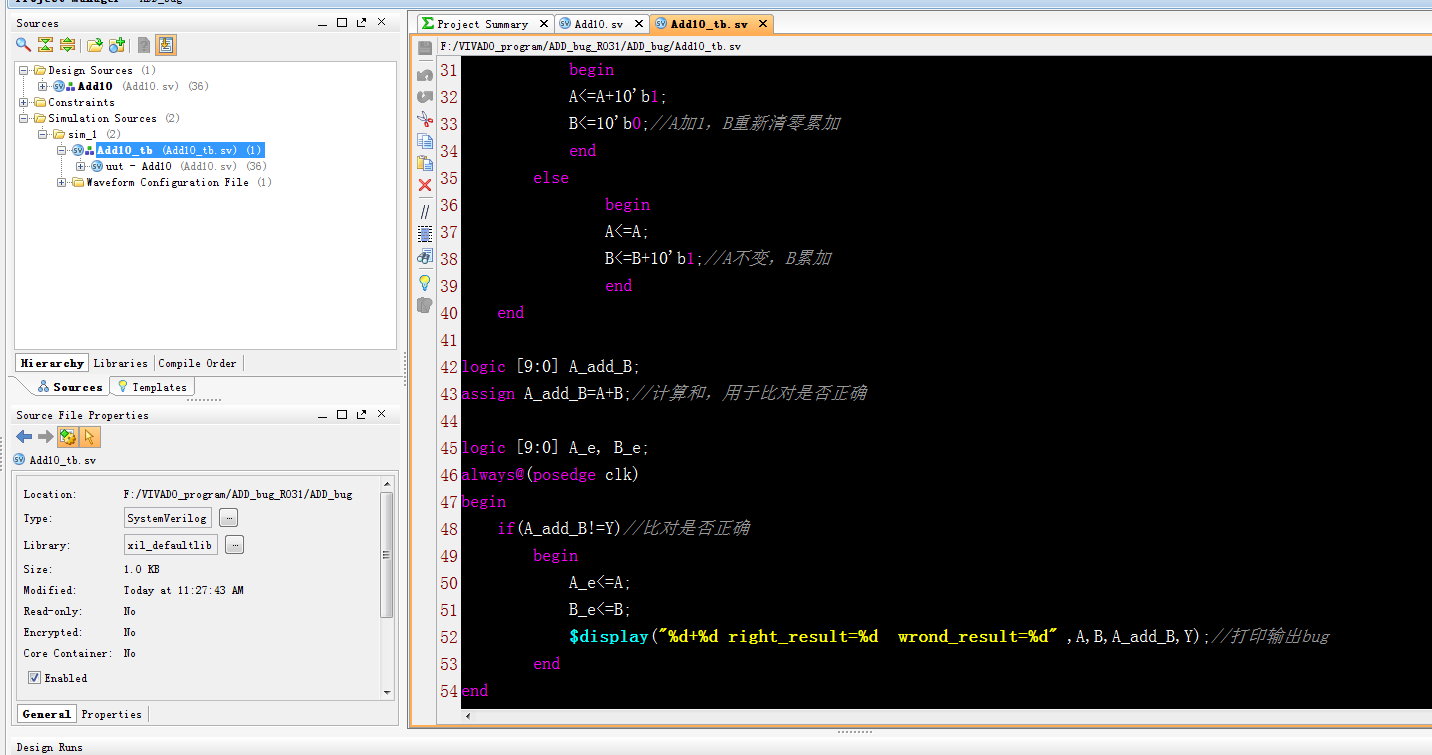Open the Templates tab
Viewport: 1432px width, 755px height.
[152, 387]
